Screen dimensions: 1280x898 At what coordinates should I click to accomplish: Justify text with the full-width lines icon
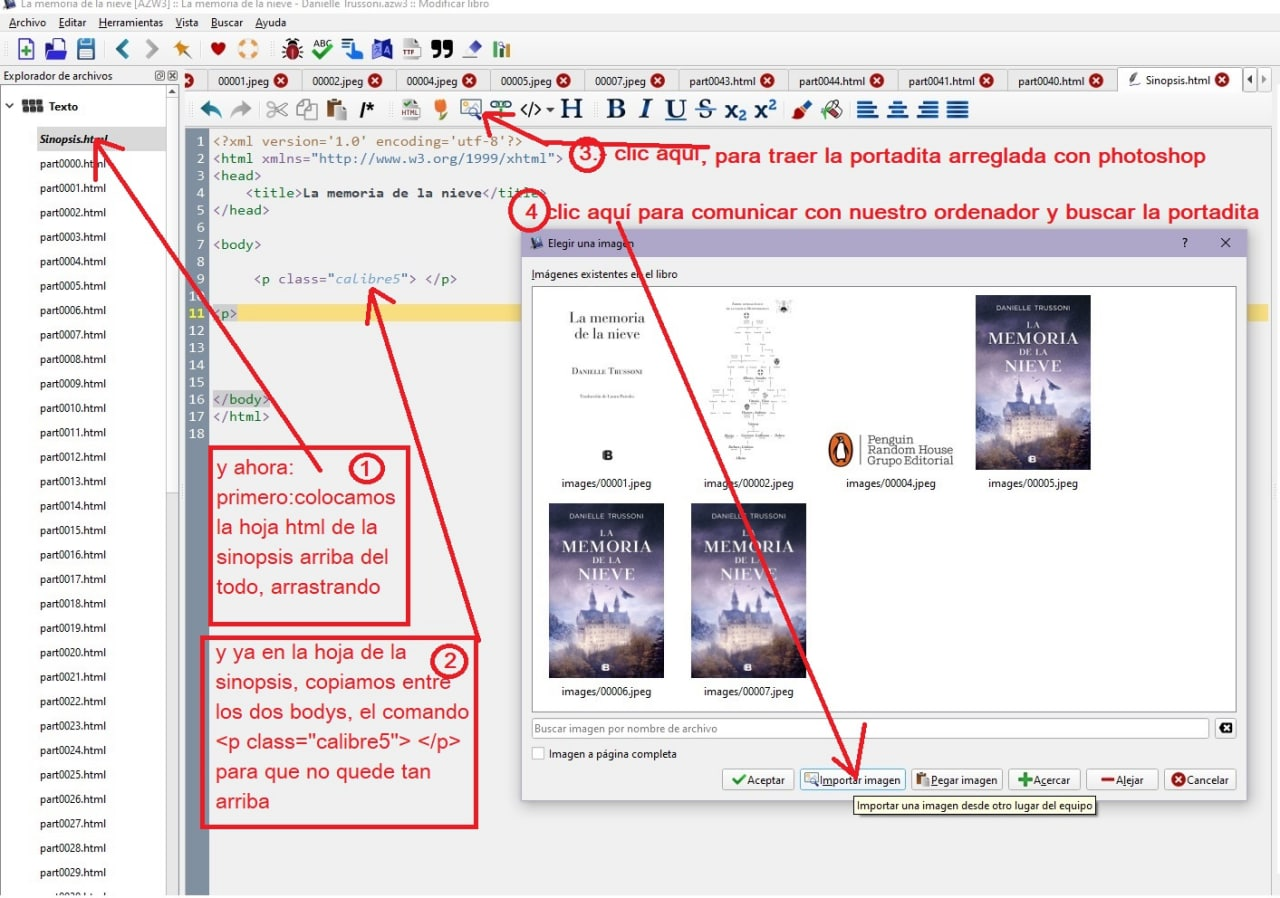pyautogui.click(x=957, y=110)
